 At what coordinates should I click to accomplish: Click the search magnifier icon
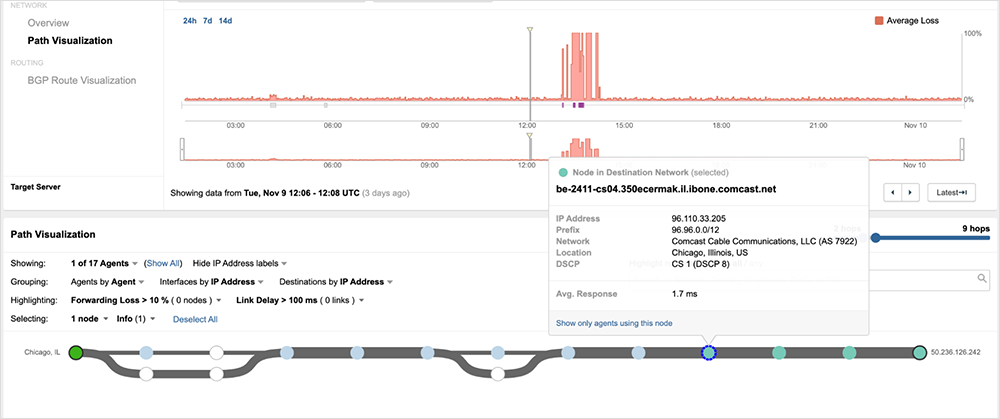point(982,278)
